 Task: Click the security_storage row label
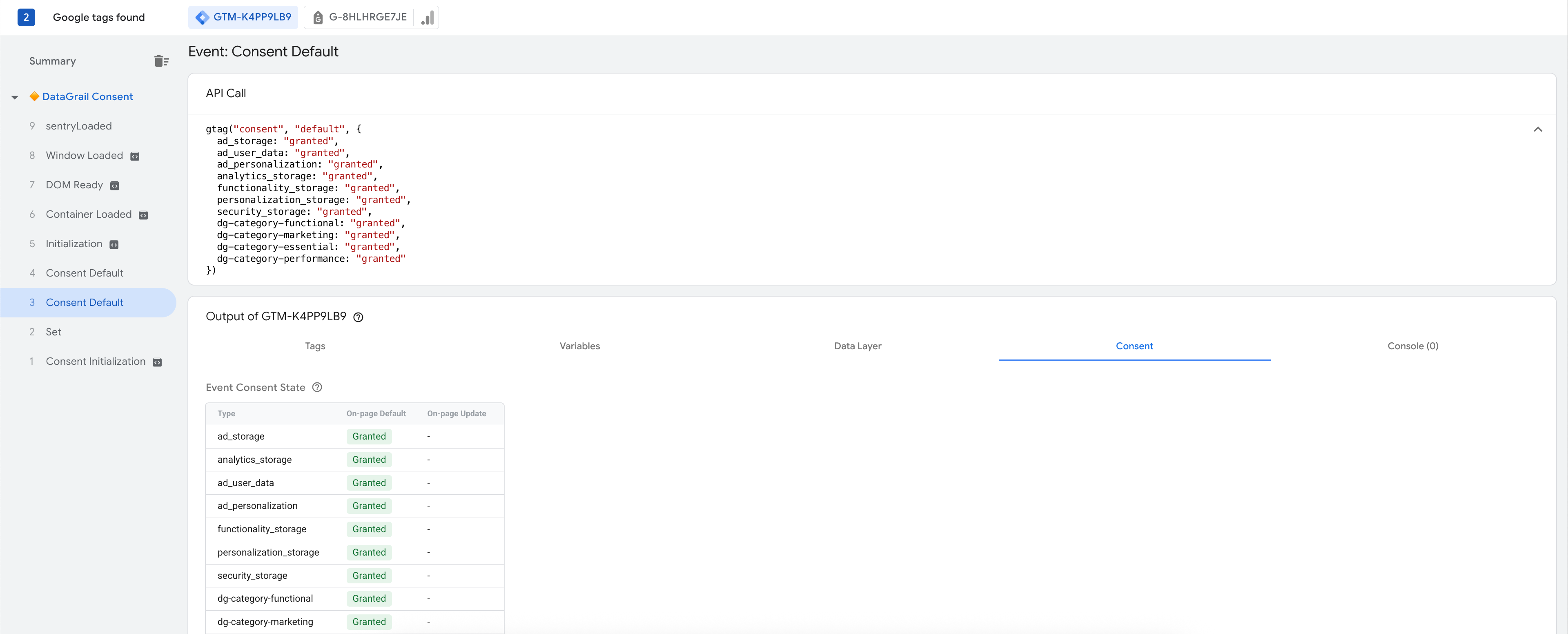coord(252,576)
